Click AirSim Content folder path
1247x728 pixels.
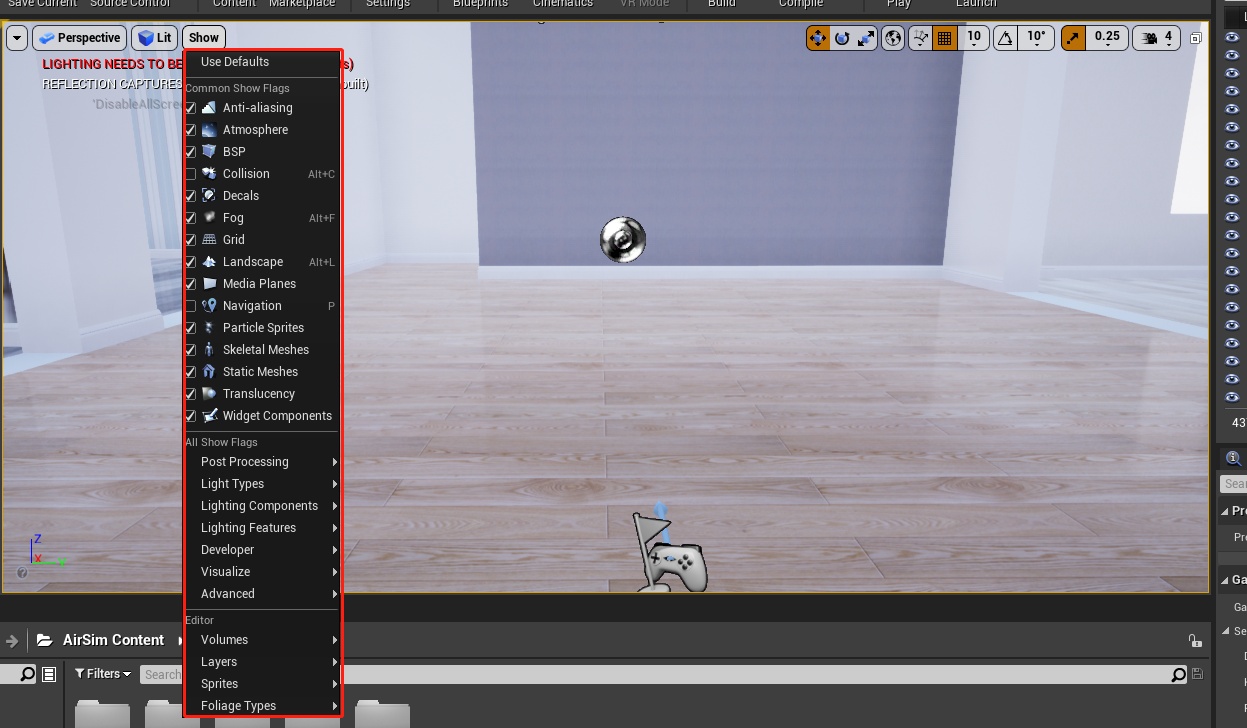click(x=113, y=640)
